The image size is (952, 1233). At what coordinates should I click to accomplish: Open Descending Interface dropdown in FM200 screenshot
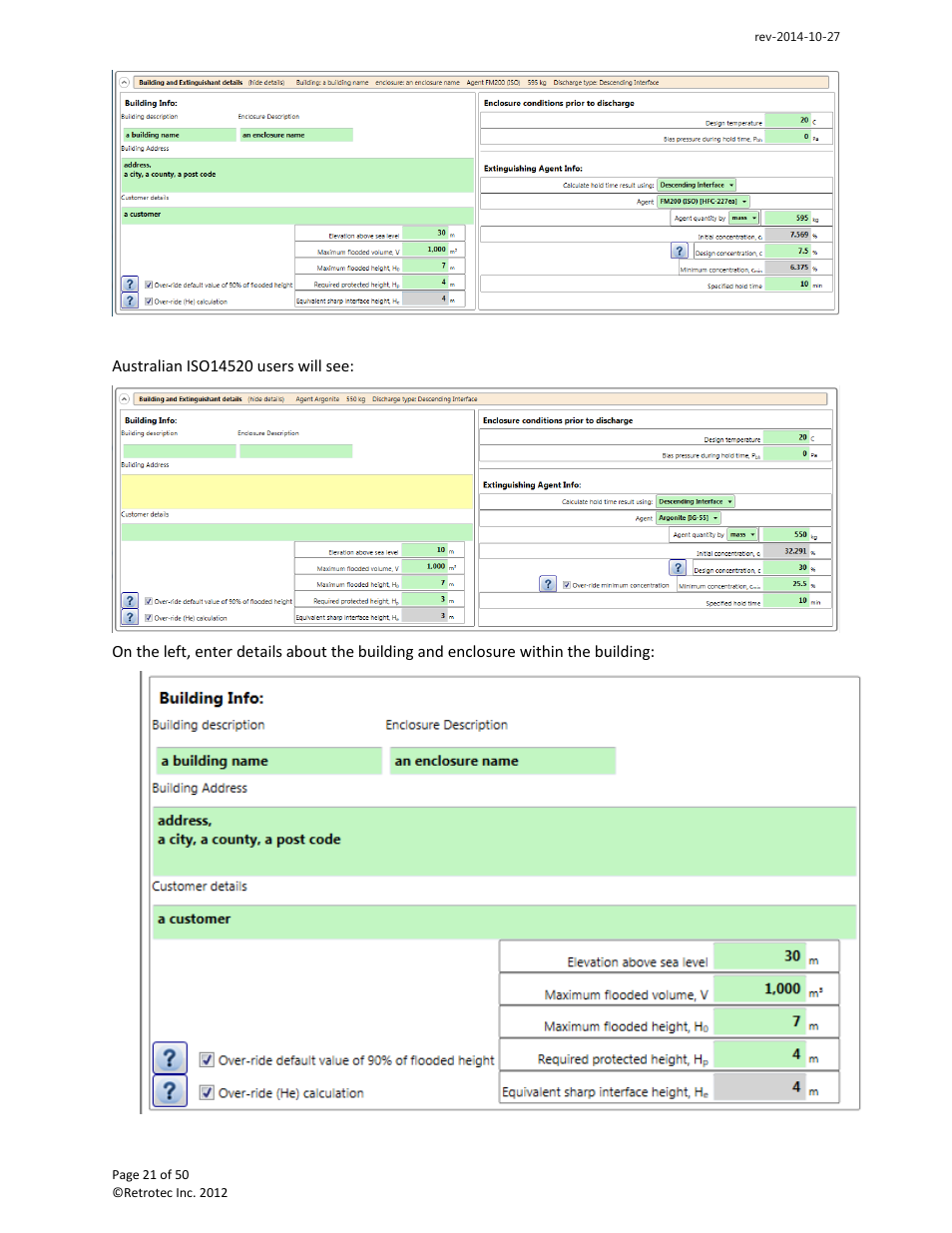(x=697, y=185)
